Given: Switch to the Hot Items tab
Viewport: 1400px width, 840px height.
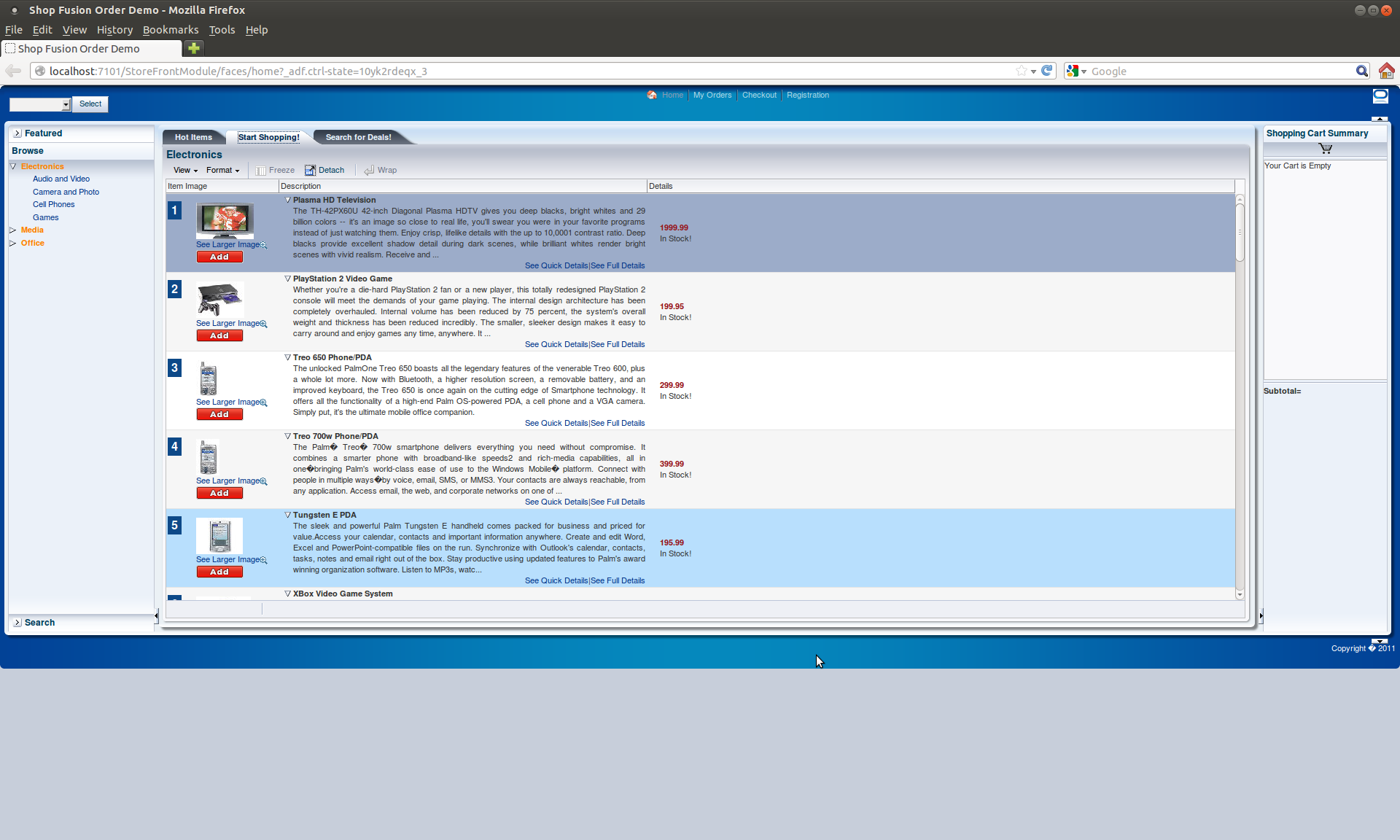Looking at the screenshot, I should (193, 137).
